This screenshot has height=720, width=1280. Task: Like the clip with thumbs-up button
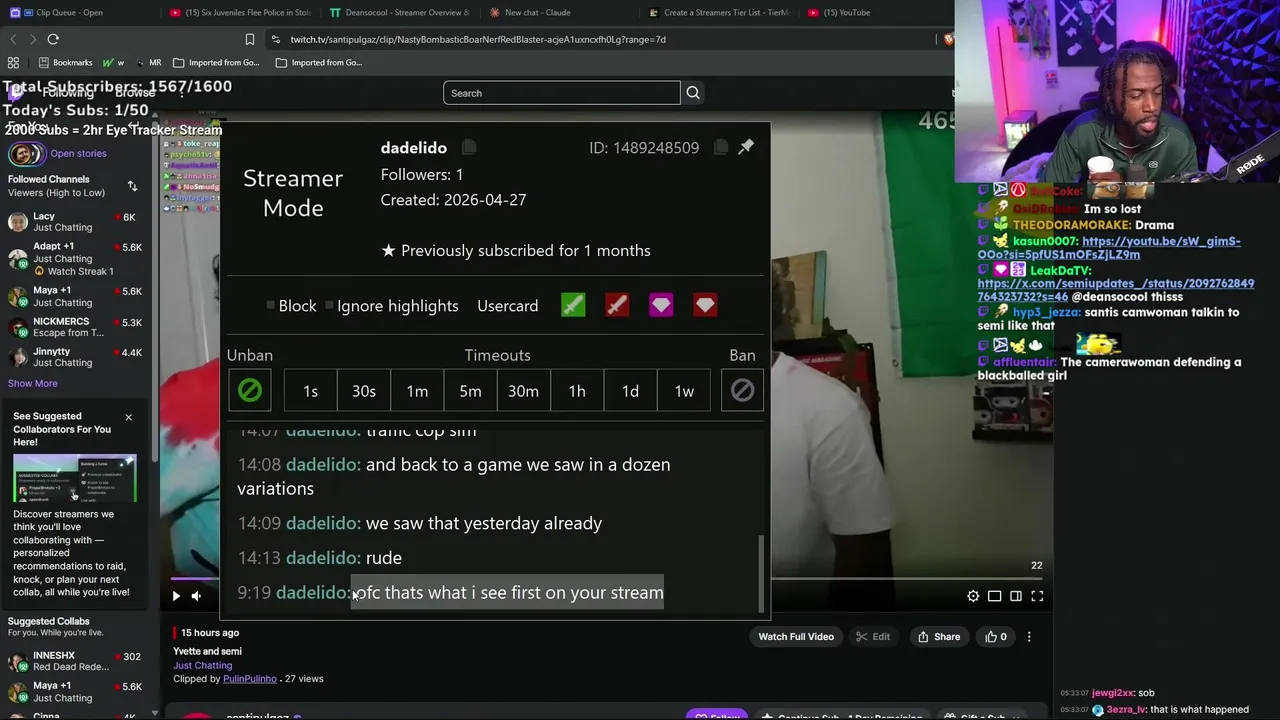point(997,637)
